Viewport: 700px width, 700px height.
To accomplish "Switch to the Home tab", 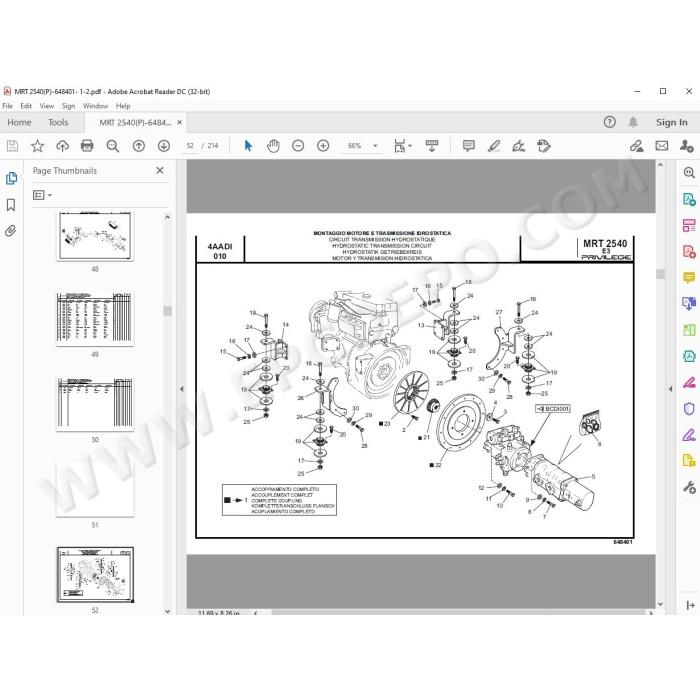I will pyautogui.click(x=19, y=122).
